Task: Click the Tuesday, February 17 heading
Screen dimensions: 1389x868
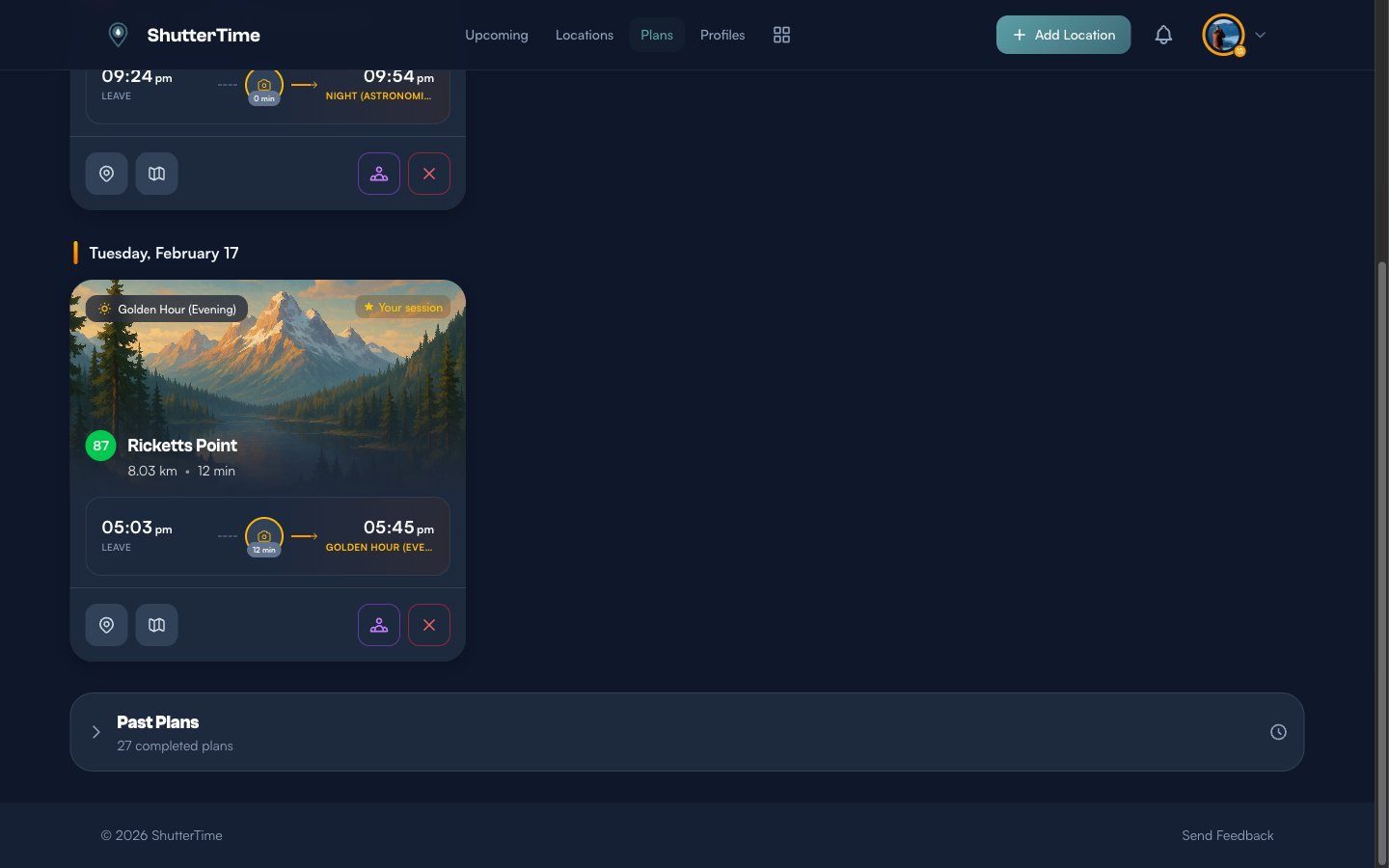Action: coord(164,253)
